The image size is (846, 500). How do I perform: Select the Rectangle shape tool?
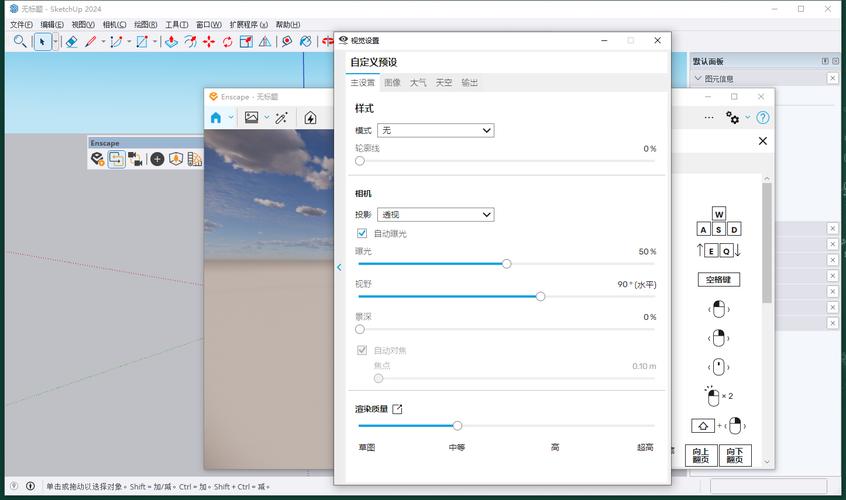[142, 42]
